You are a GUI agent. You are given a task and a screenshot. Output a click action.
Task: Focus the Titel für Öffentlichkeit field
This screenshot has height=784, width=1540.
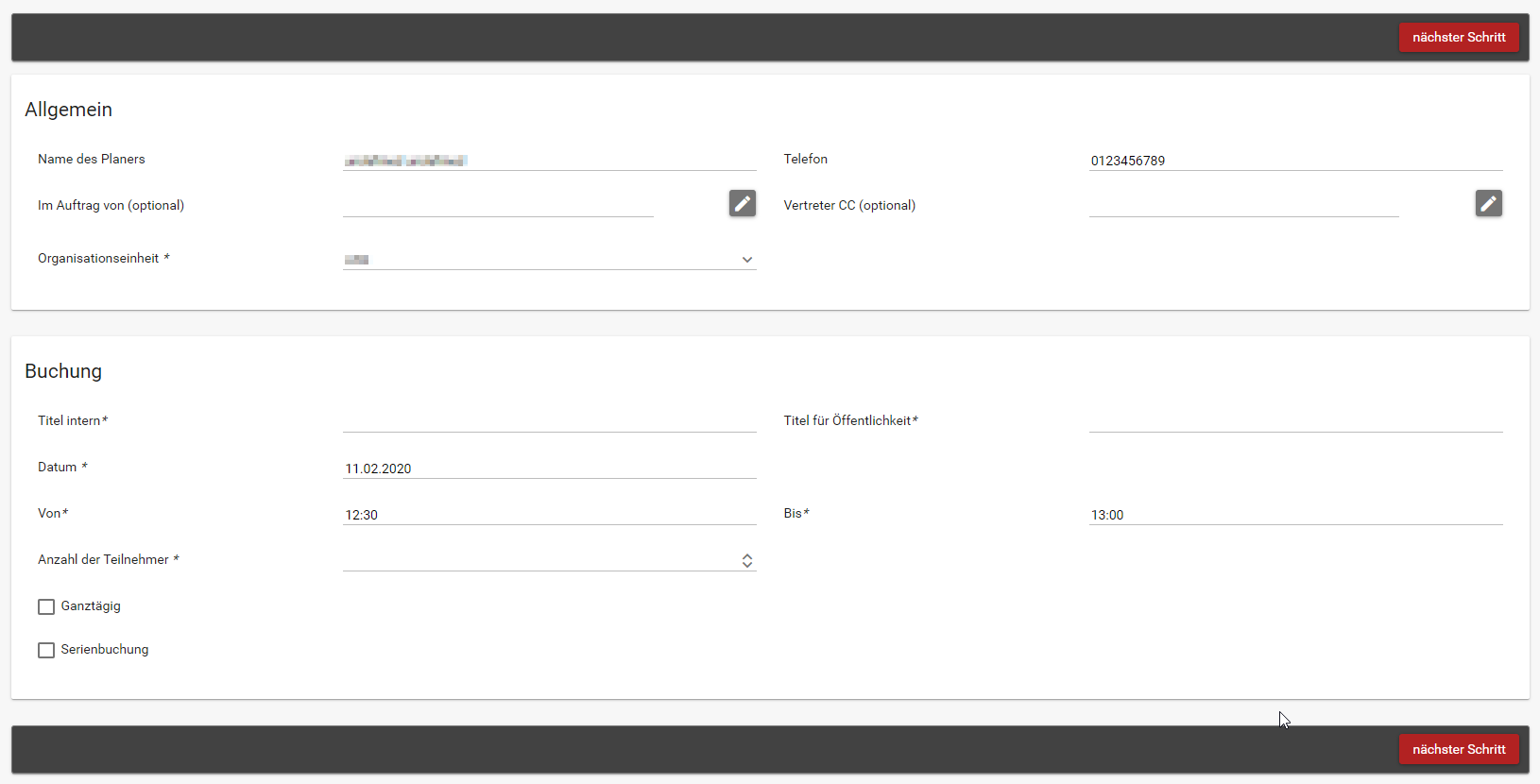(1296, 421)
